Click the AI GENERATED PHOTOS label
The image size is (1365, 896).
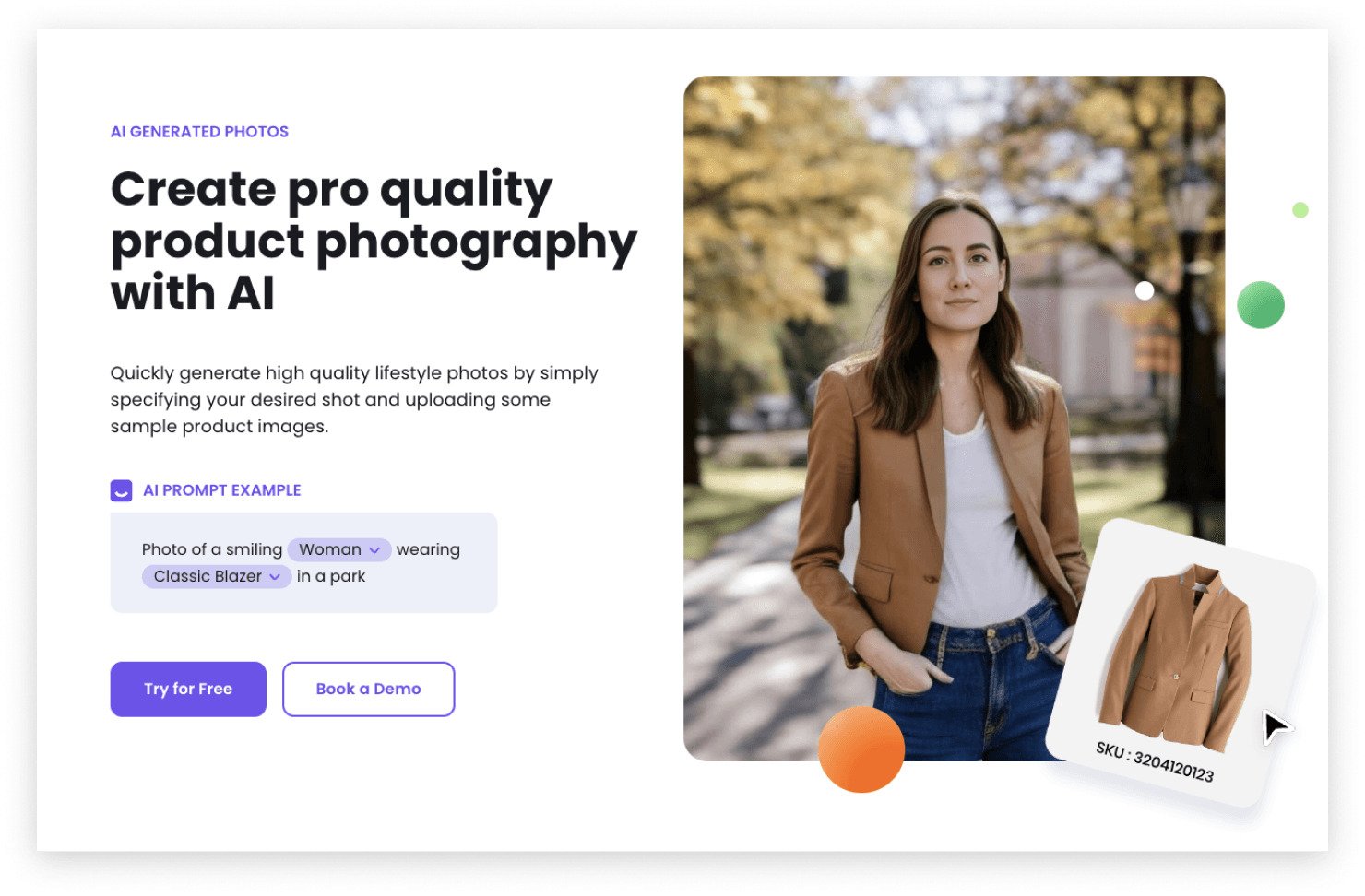click(x=199, y=132)
